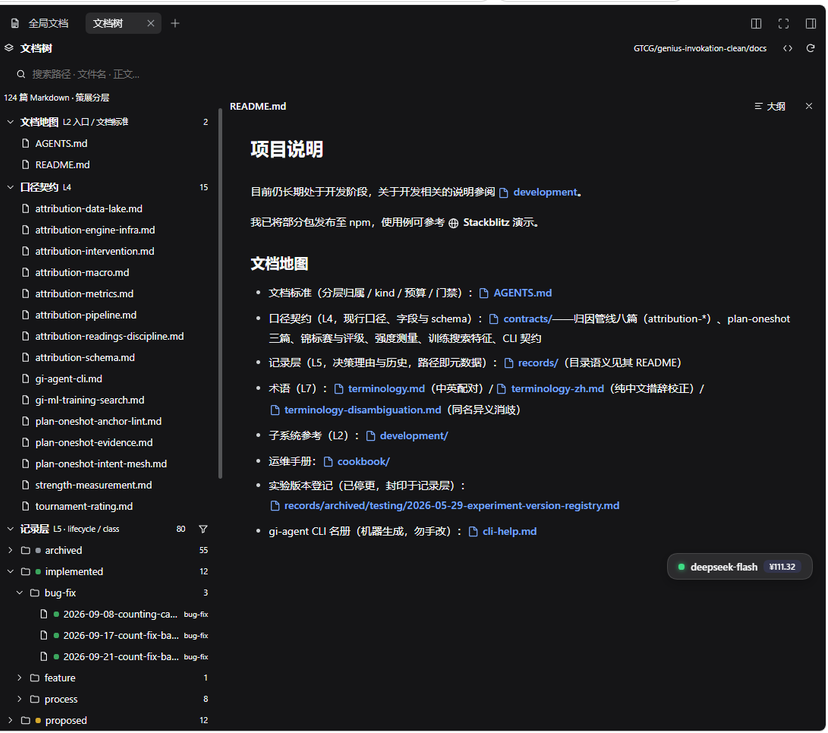Collapse the bug-fix folder
The image size is (828, 733).
20,593
